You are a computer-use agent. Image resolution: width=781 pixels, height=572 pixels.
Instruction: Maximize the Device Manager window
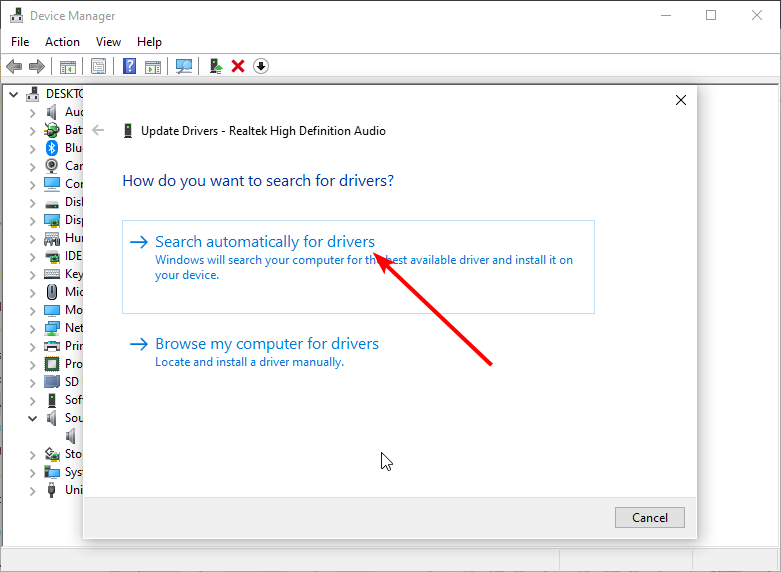coord(711,15)
